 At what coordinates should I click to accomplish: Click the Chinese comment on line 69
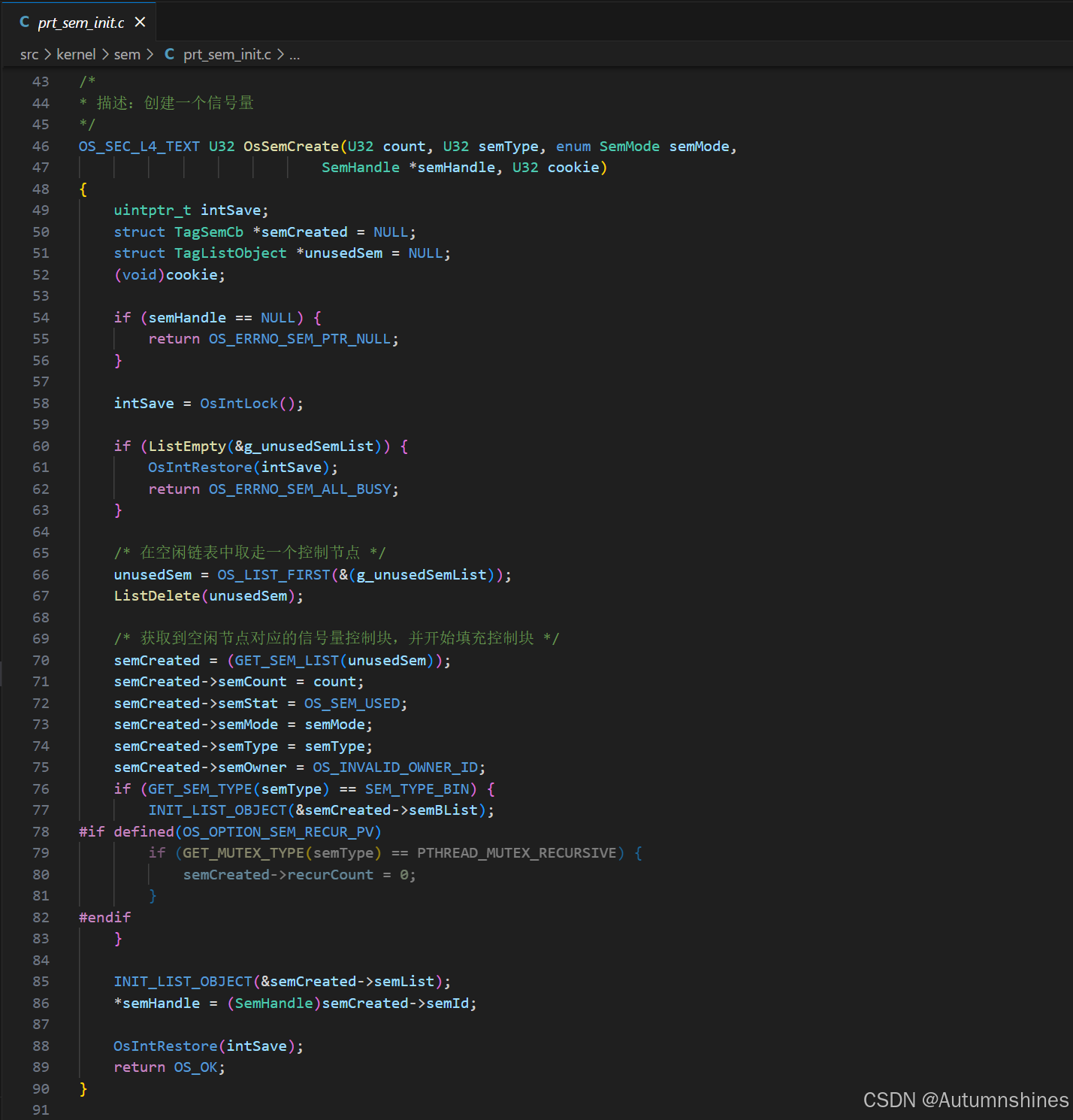pyautogui.click(x=337, y=639)
